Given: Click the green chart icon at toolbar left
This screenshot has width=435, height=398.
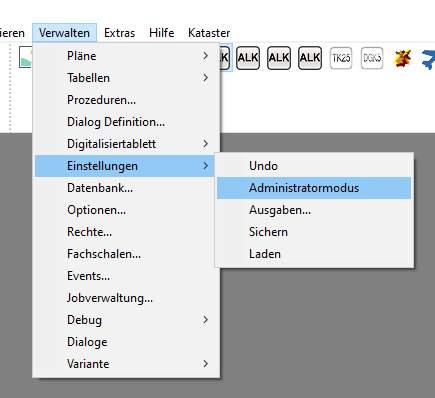Looking at the screenshot, I should [26, 57].
